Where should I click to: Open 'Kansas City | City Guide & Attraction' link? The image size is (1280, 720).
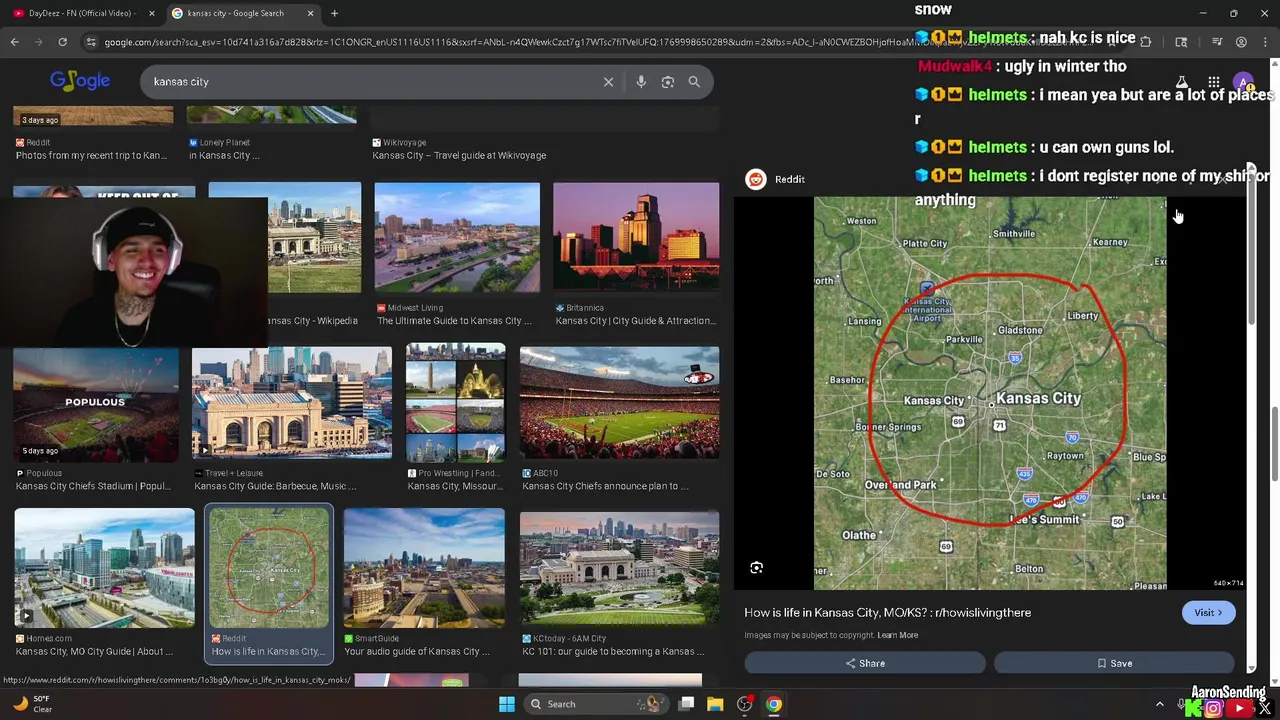coord(635,321)
